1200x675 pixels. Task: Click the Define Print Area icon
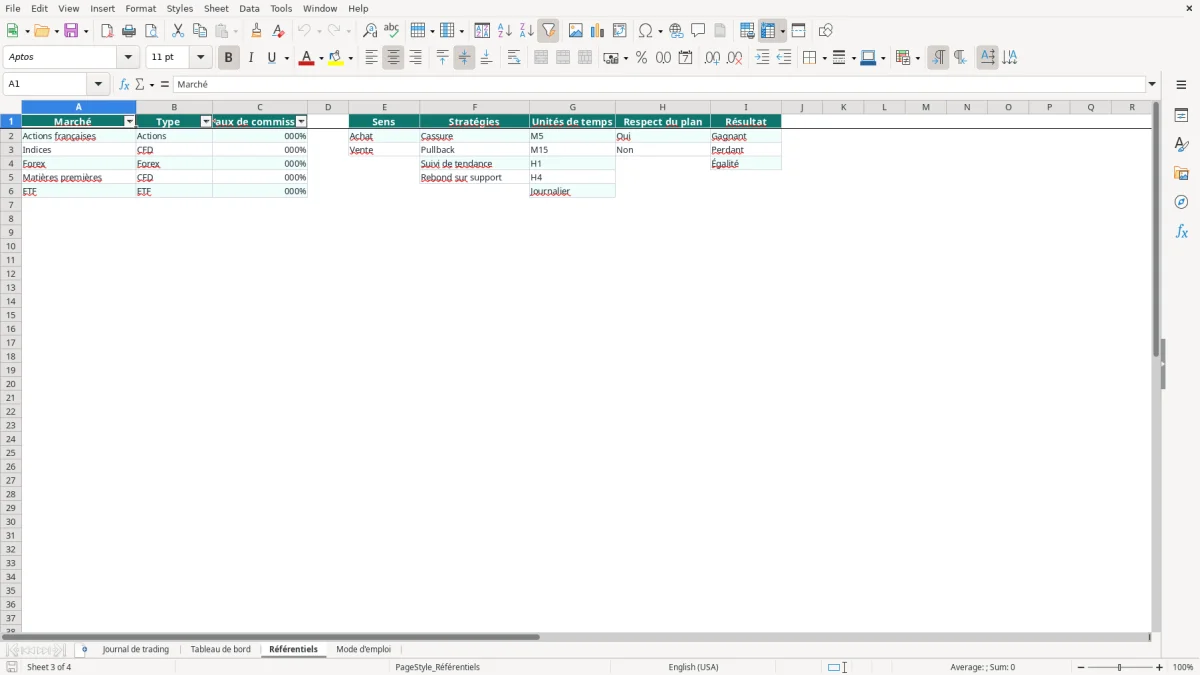click(x=747, y=31)
